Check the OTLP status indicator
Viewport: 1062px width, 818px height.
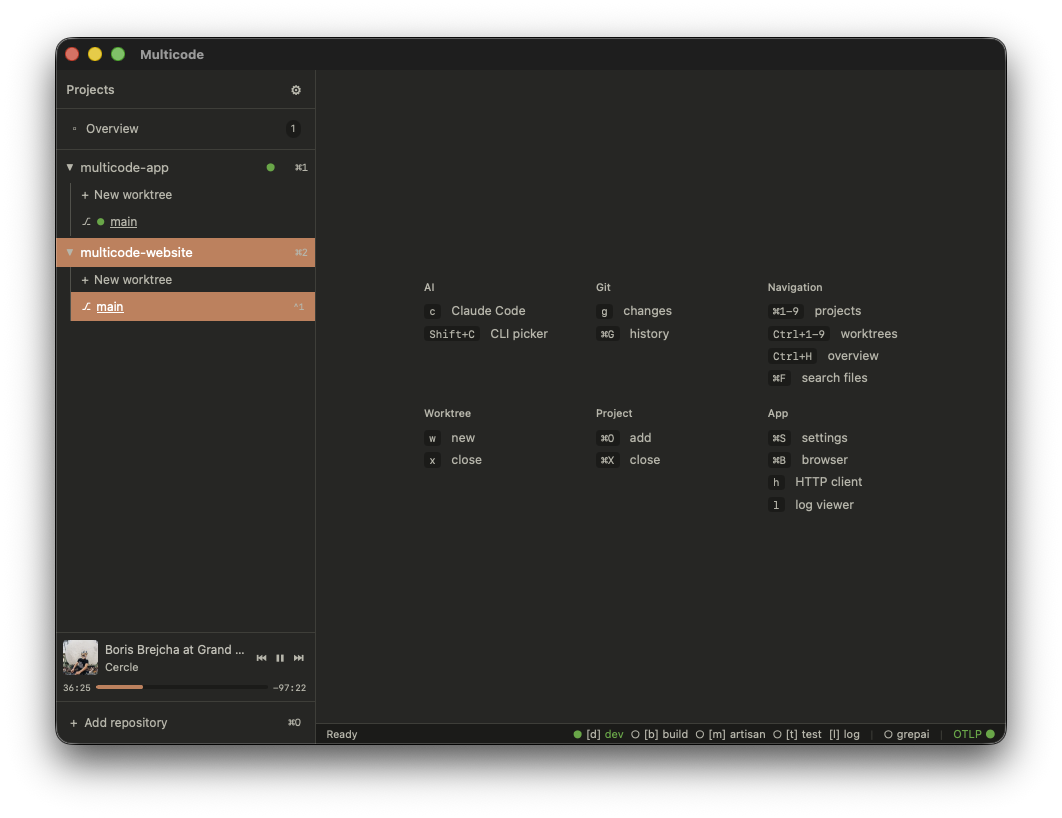[x=972, y=734]
